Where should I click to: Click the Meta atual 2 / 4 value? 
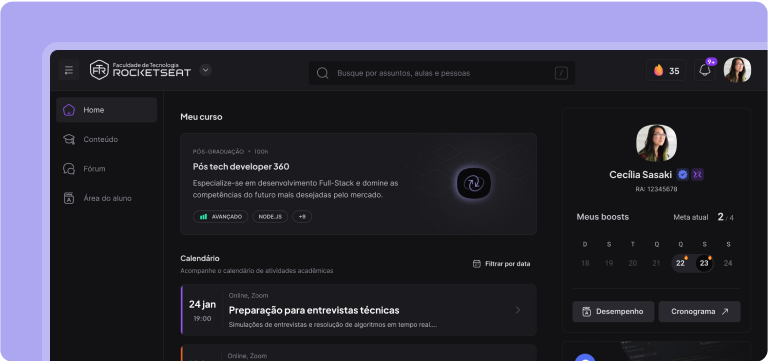(725, 217)
